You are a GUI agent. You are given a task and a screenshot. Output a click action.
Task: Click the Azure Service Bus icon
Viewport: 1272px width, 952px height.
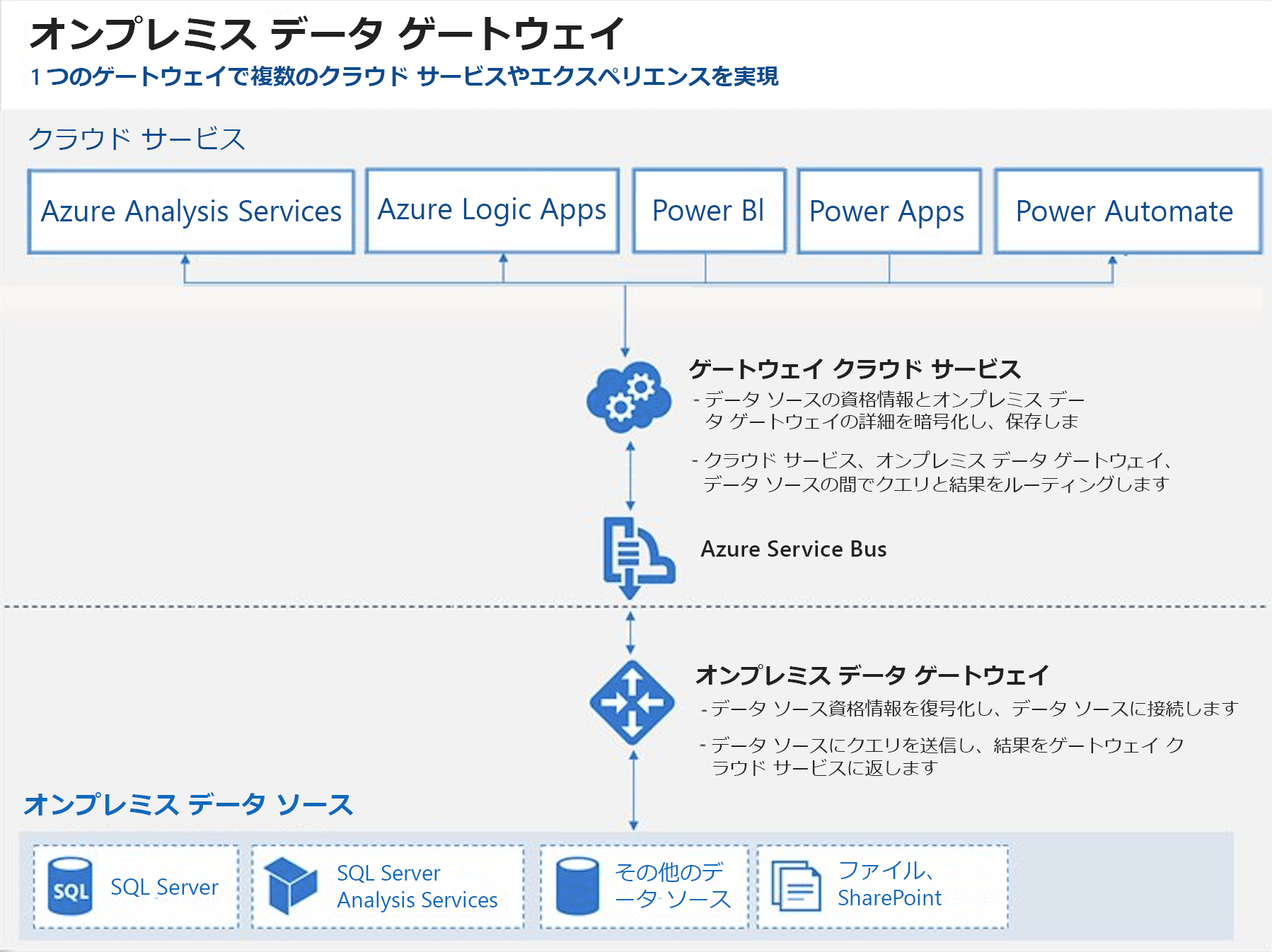tap(639, 557)
